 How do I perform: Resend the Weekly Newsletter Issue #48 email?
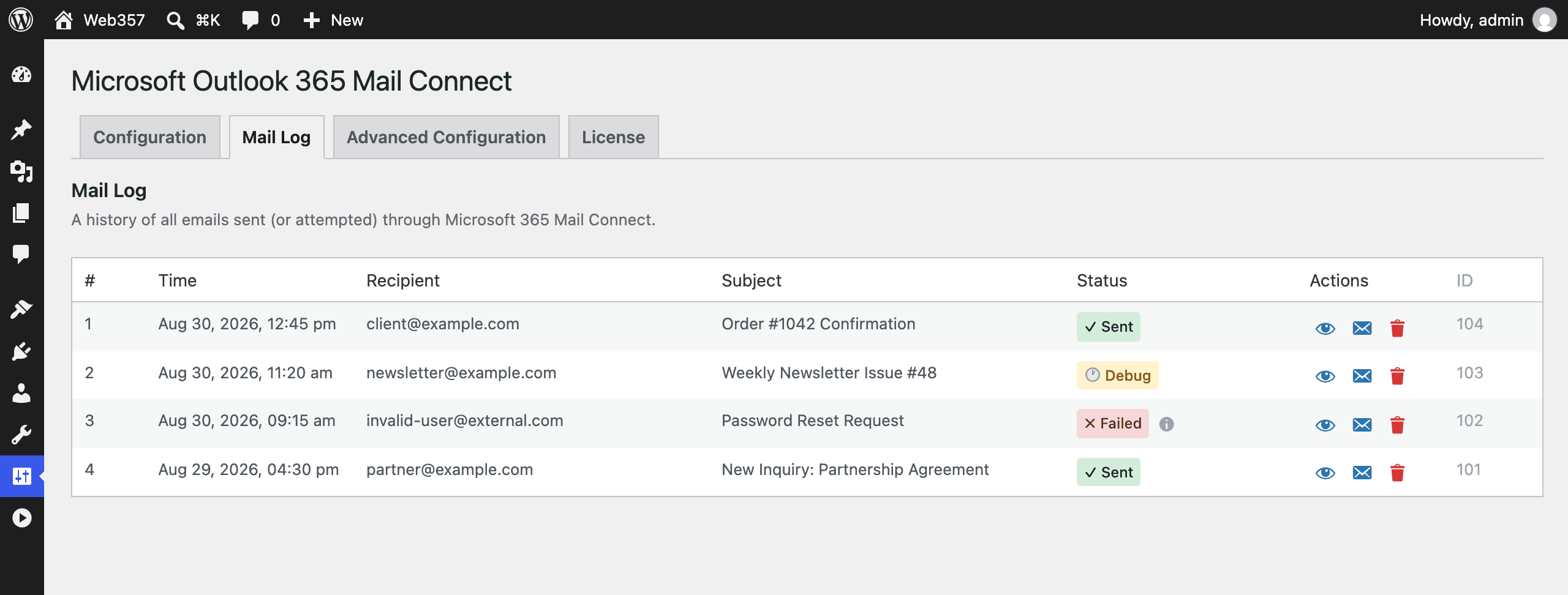tap(1362, 376)
